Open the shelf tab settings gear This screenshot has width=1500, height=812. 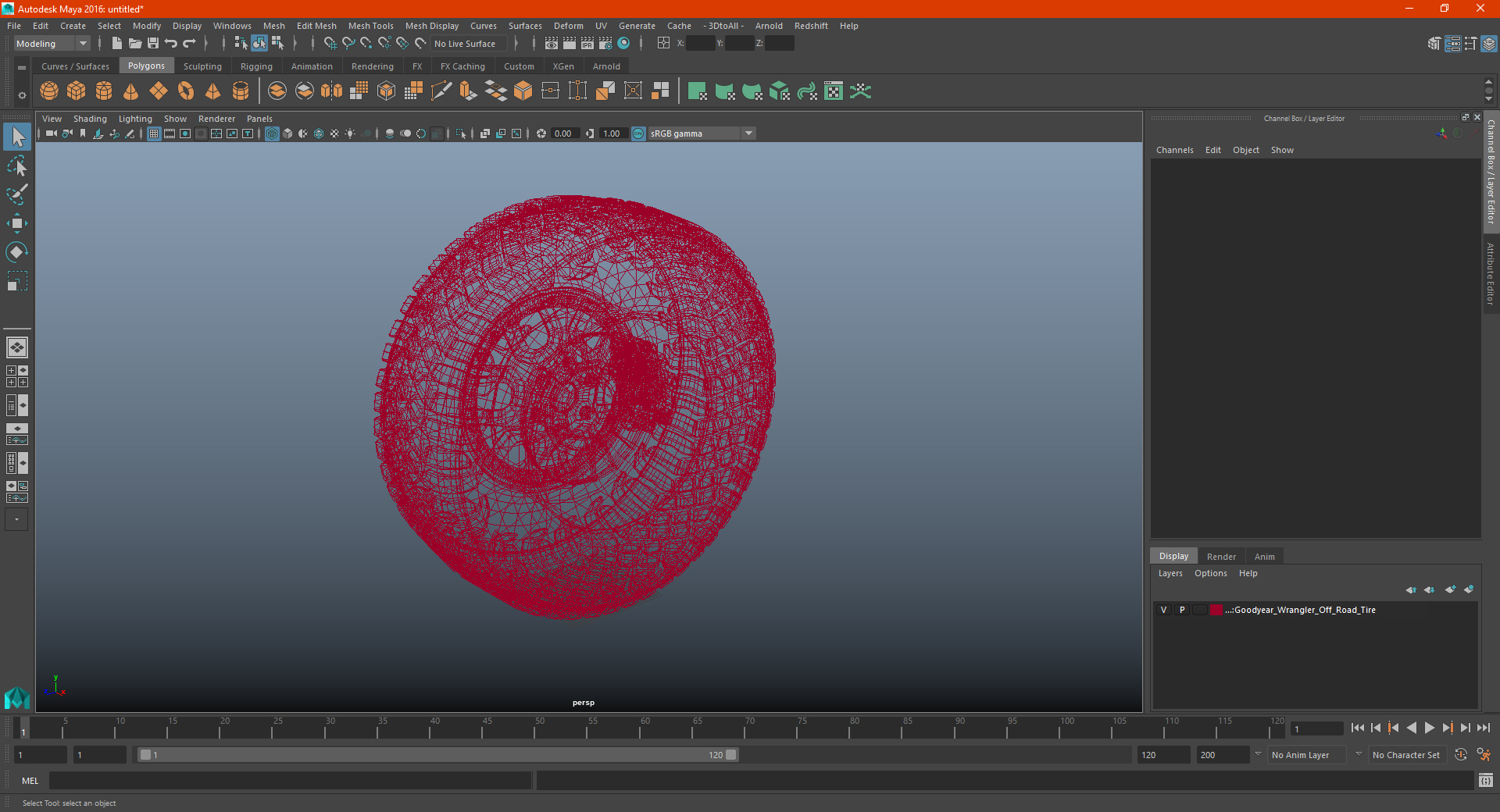click(22, 95)
